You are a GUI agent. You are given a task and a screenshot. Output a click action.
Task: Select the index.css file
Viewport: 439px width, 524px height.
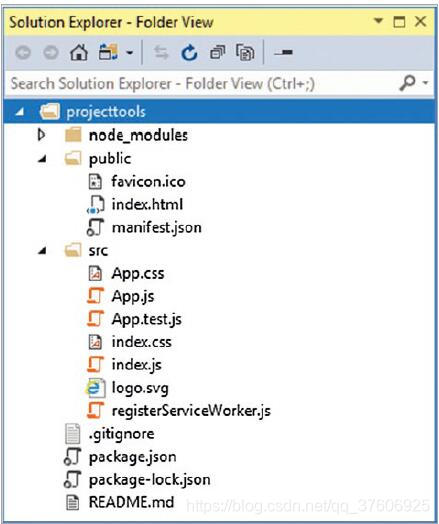click(x=142, y=342)
